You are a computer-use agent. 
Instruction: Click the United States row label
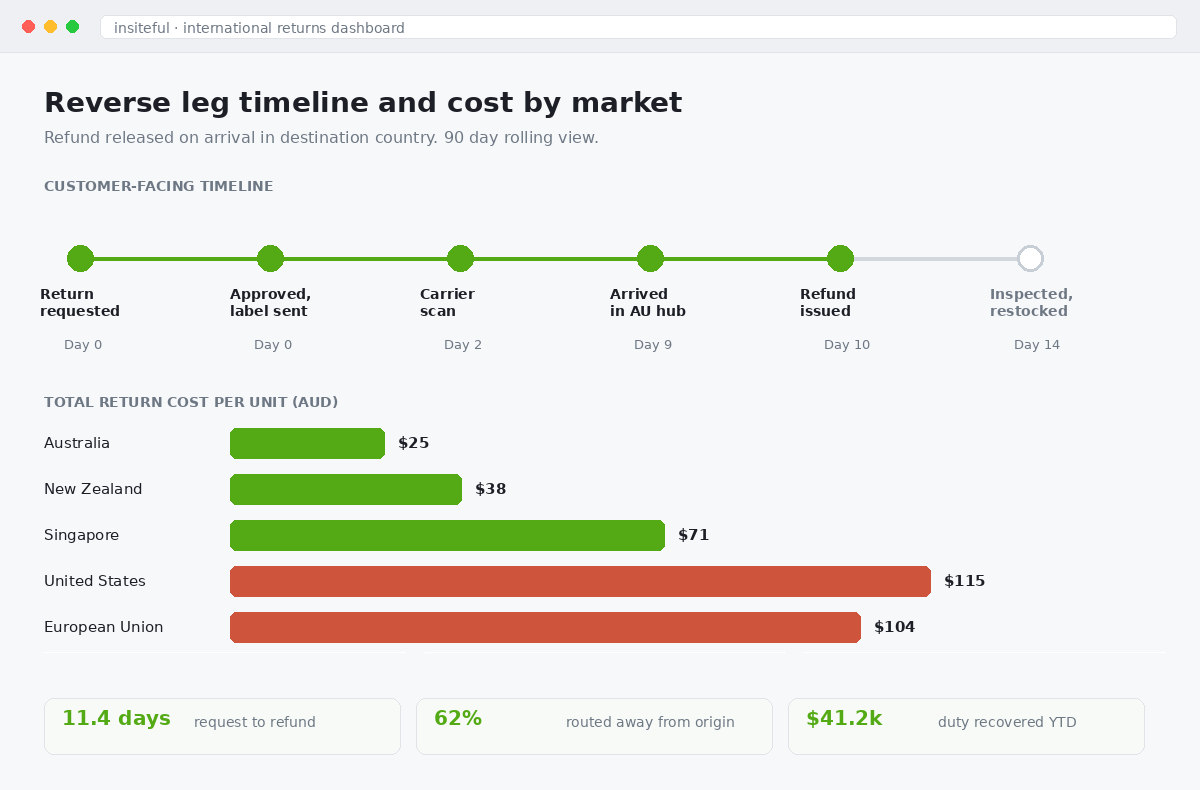tap(95, 581)
